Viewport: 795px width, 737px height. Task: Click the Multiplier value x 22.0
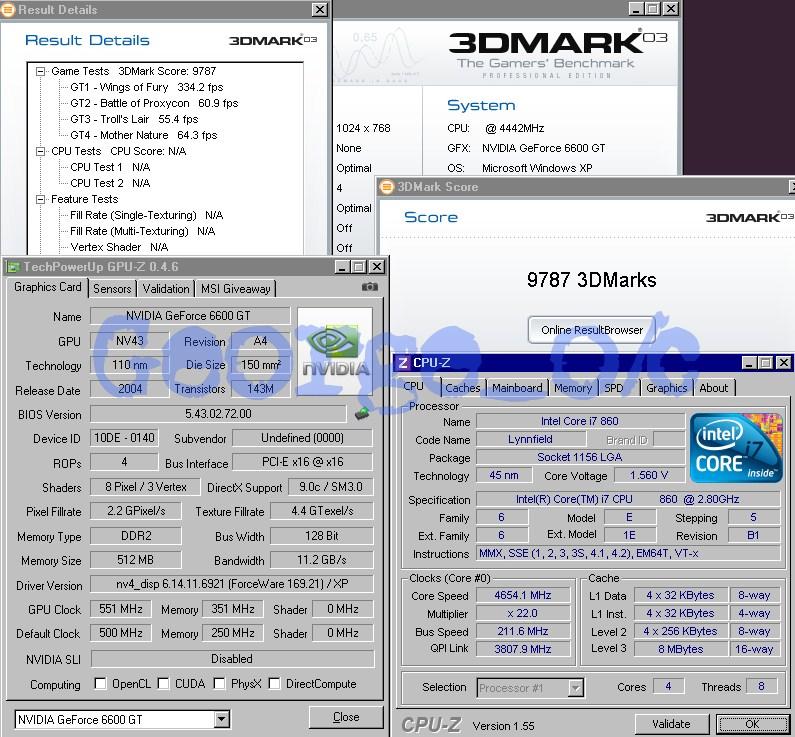tap(523, 613)
